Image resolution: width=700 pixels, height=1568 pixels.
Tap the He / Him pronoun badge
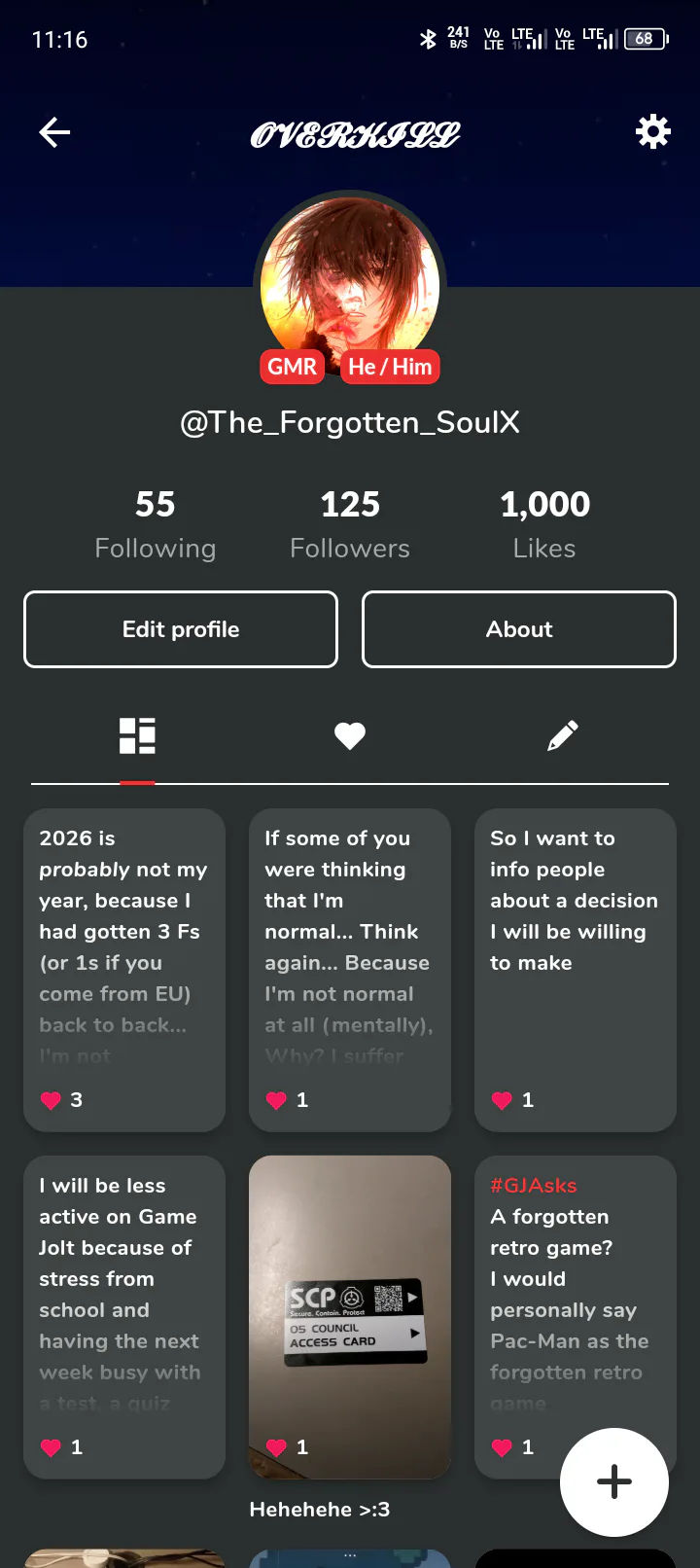pos(390,367)
